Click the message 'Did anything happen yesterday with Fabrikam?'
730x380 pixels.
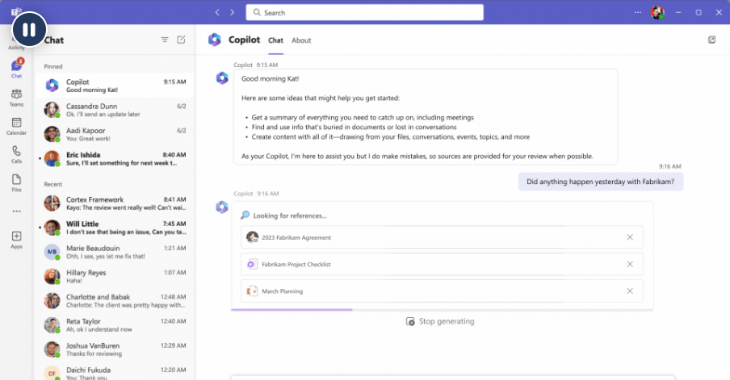pyautogui.click(x=601, y=182)
